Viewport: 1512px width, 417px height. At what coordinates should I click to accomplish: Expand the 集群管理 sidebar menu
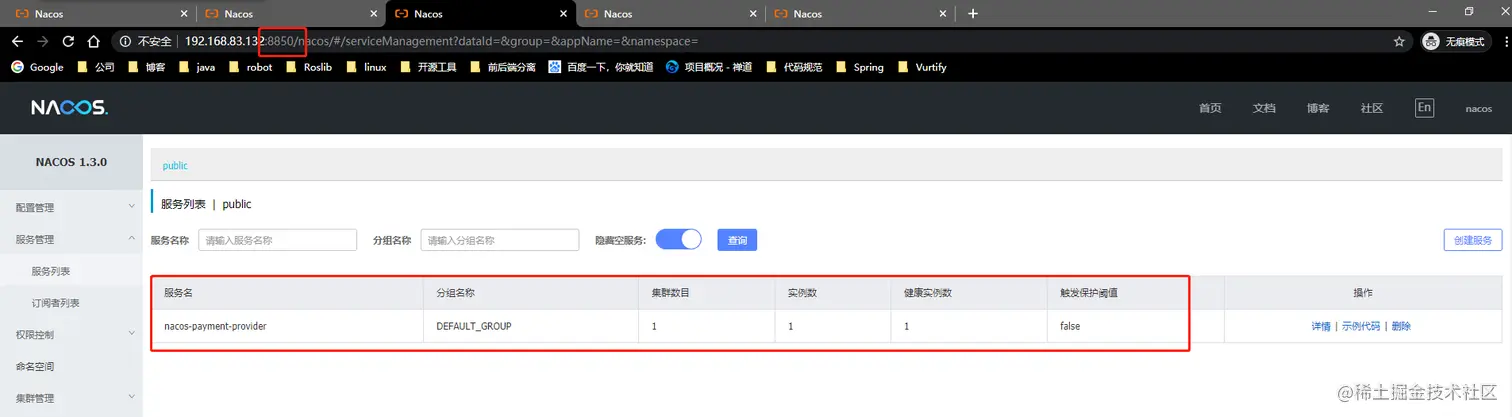71,398
